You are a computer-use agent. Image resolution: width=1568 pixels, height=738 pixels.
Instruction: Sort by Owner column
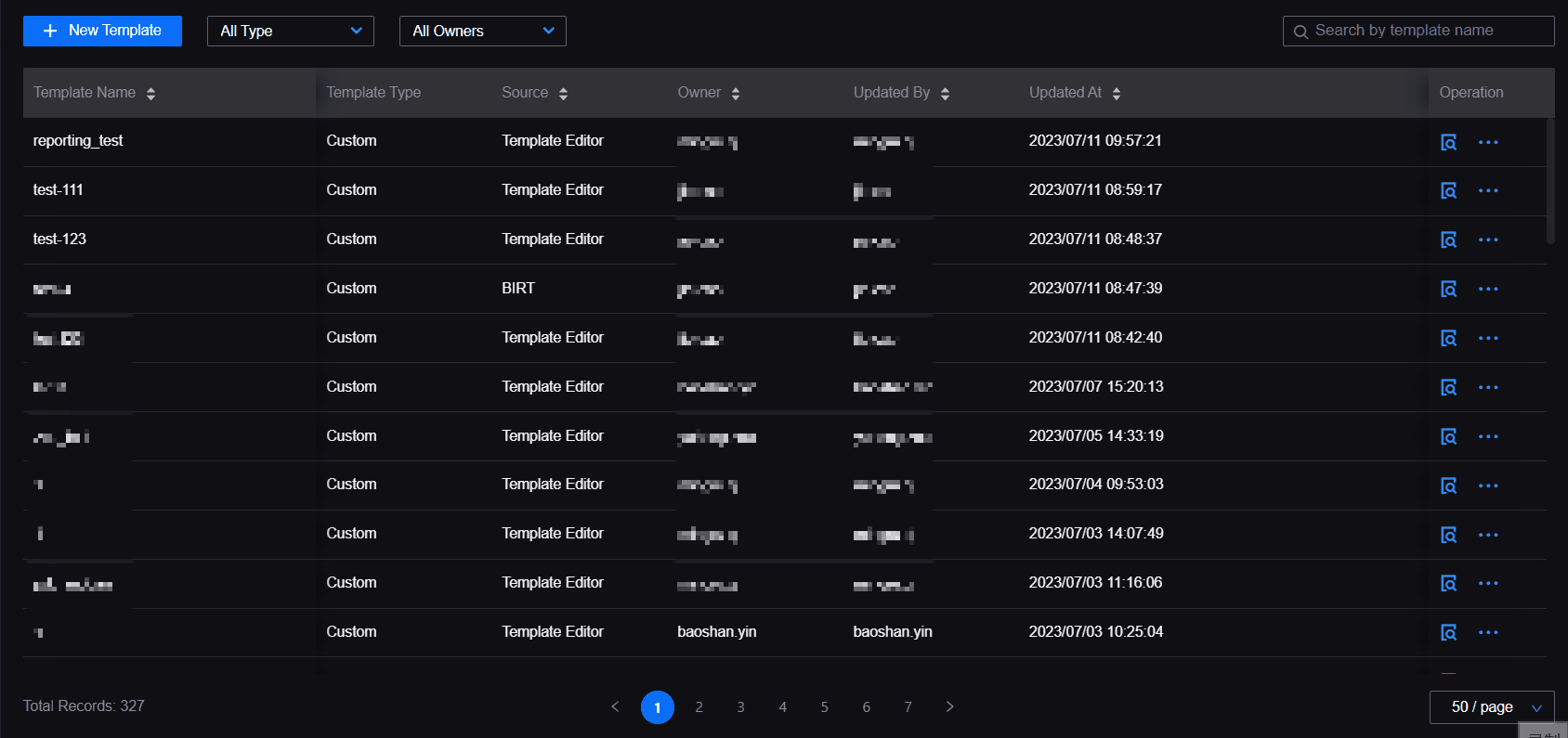(735, 93)
